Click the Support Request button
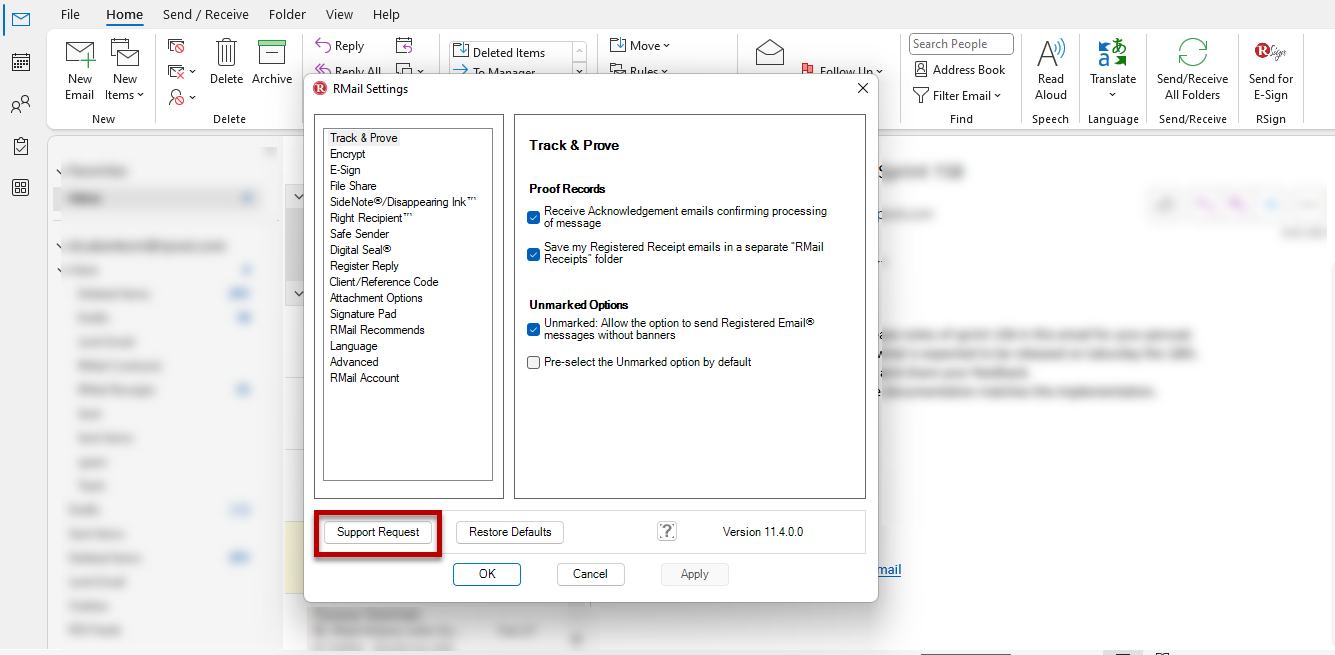The height and width of the screenshot is (655, 1335). click(x=377, y=532)
